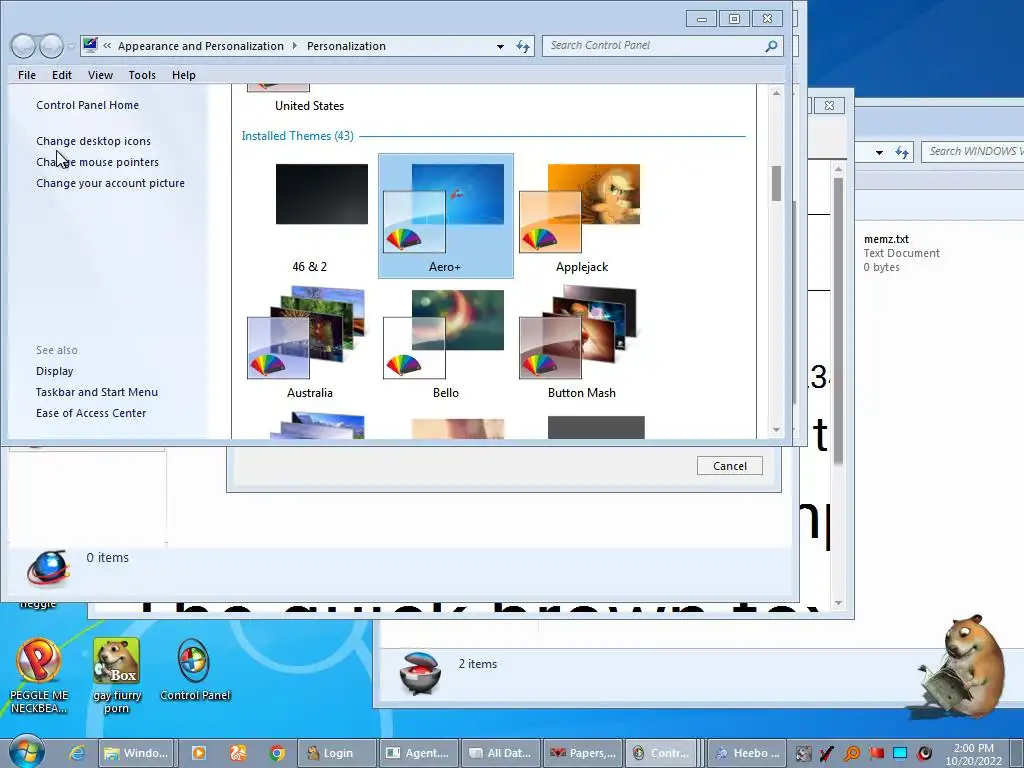Click the Windows Start orb

coord(26,753)
